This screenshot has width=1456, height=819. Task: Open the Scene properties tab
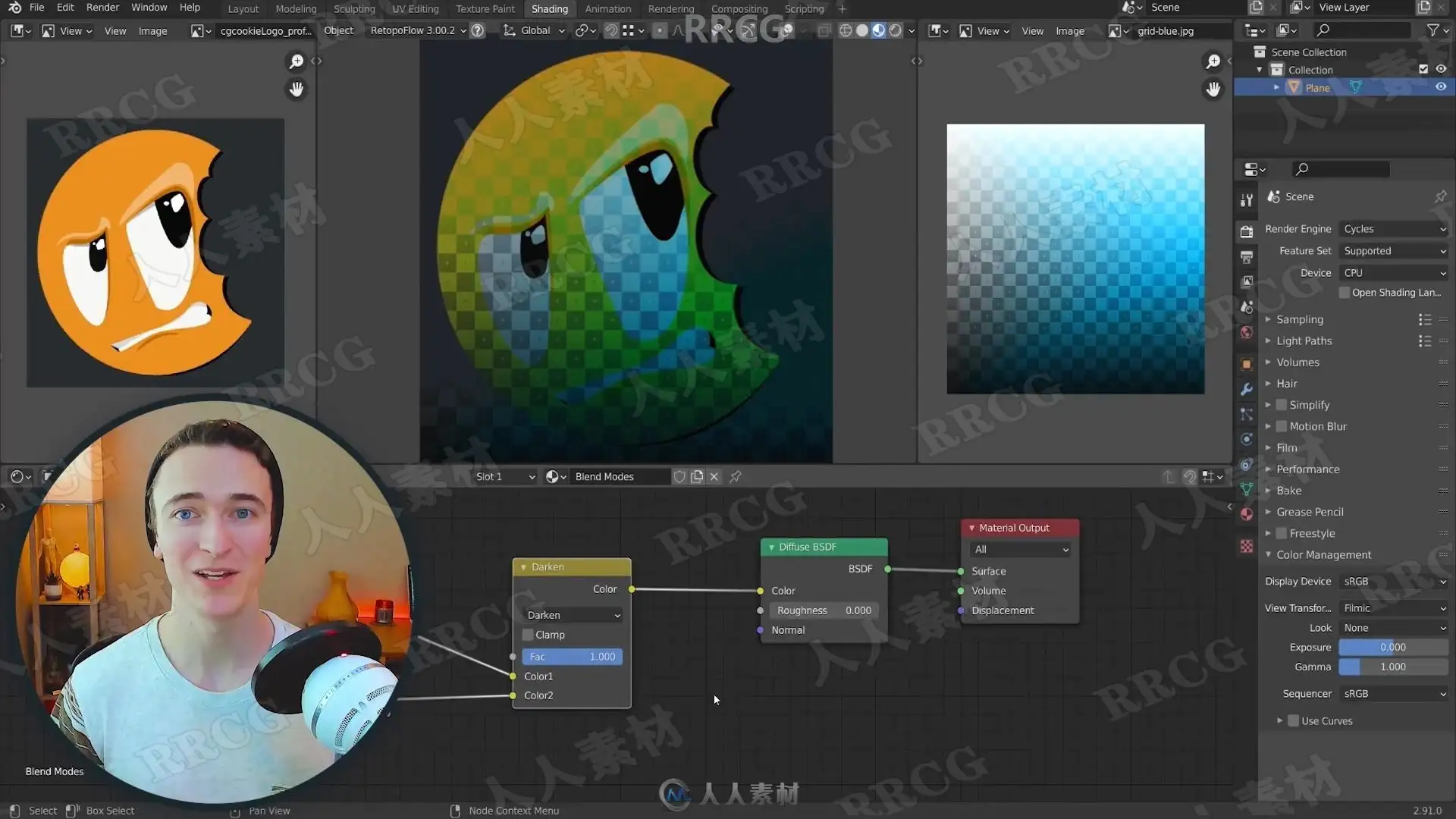(x=1246, y=307)
